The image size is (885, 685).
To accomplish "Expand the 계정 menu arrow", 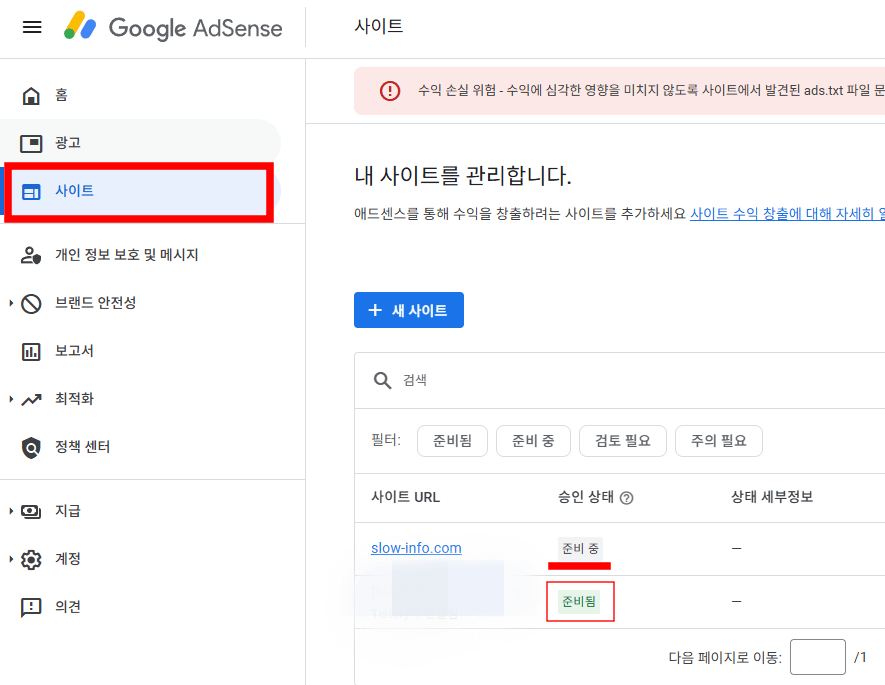I will [11, 560].
